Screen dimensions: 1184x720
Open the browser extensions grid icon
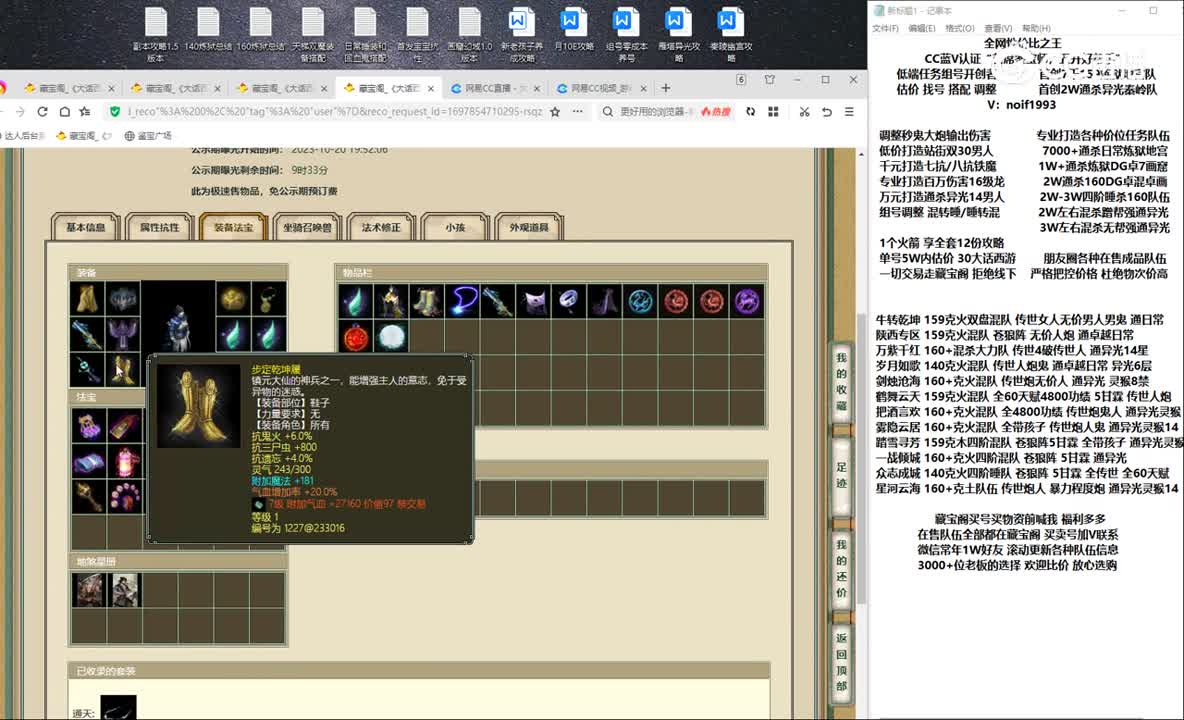pos(773,112)
